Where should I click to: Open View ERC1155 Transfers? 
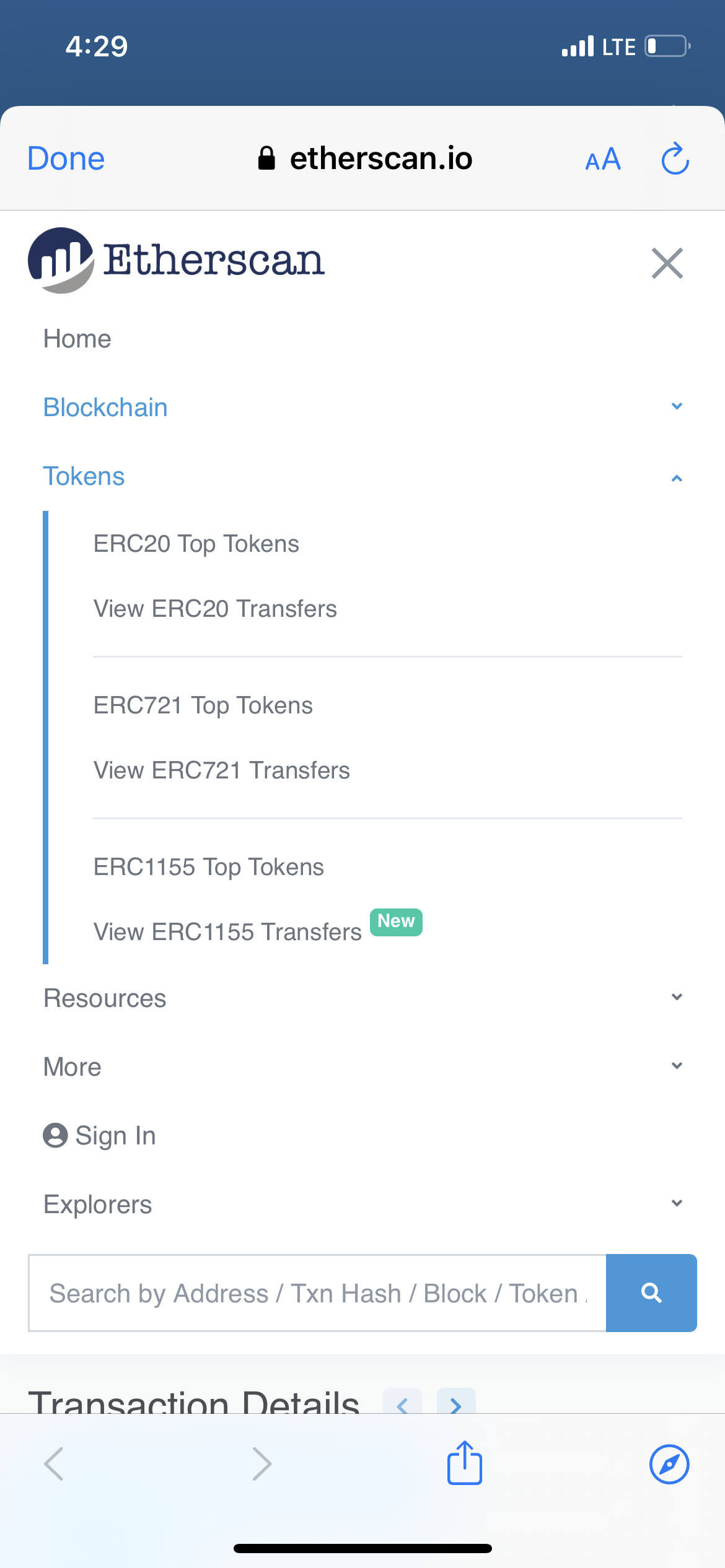click(x=227, y=931)
